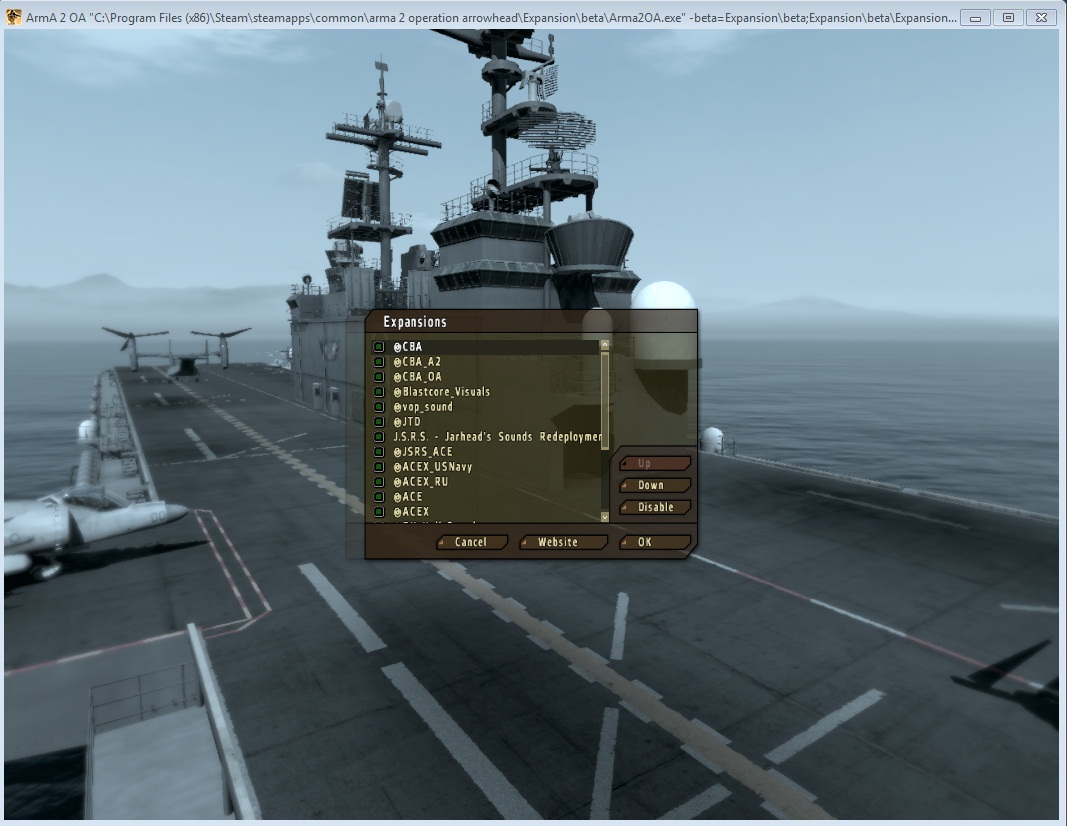Toggle the J.S.R.S. Jarhead's Sounds status indicator
The image size is (1067, 826).
click(379, 437)
